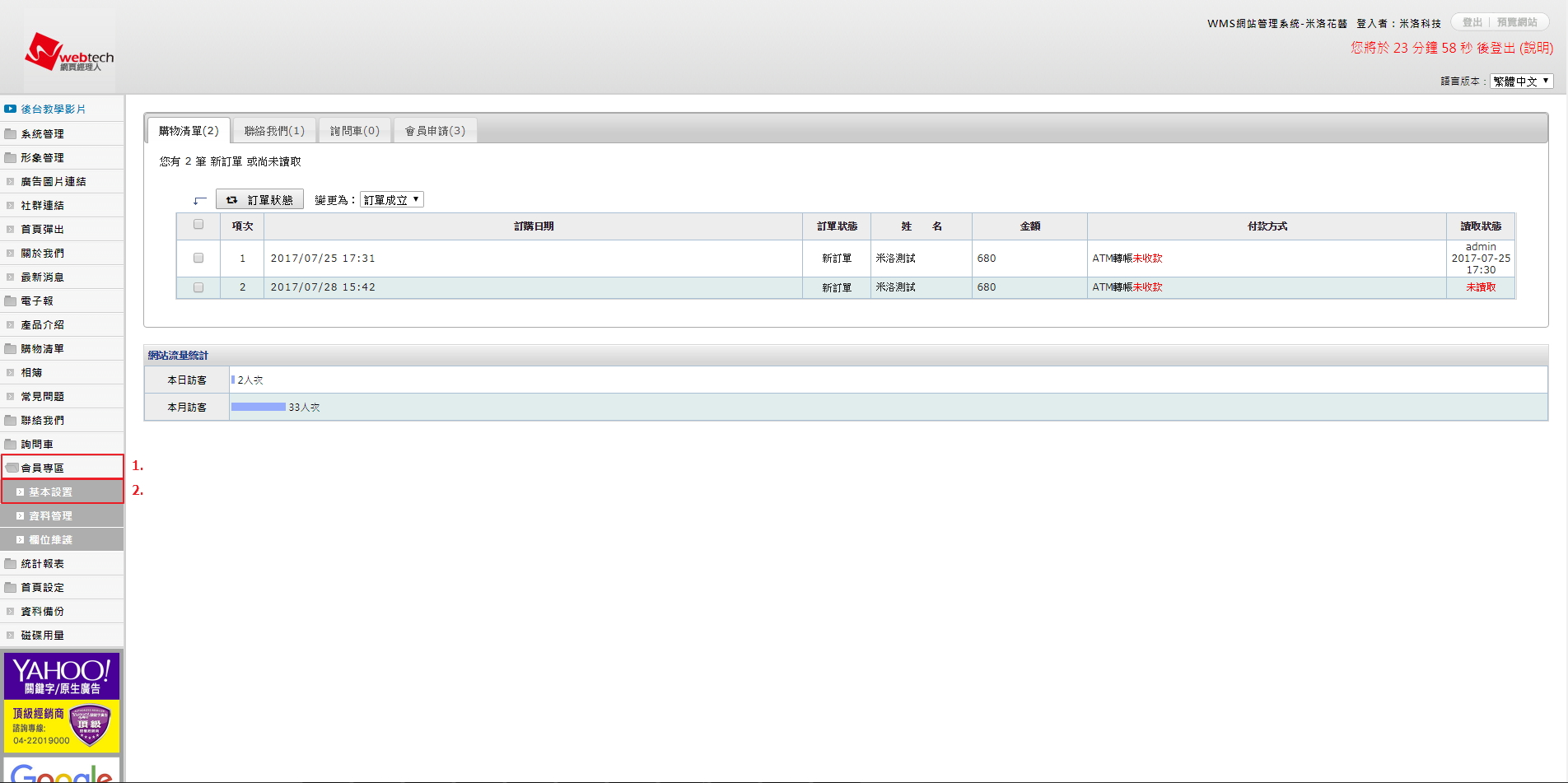The width and height of the screenshot is (1568, 783).
Task: Click the folder icon beside 系統管理
Action: 11,133
